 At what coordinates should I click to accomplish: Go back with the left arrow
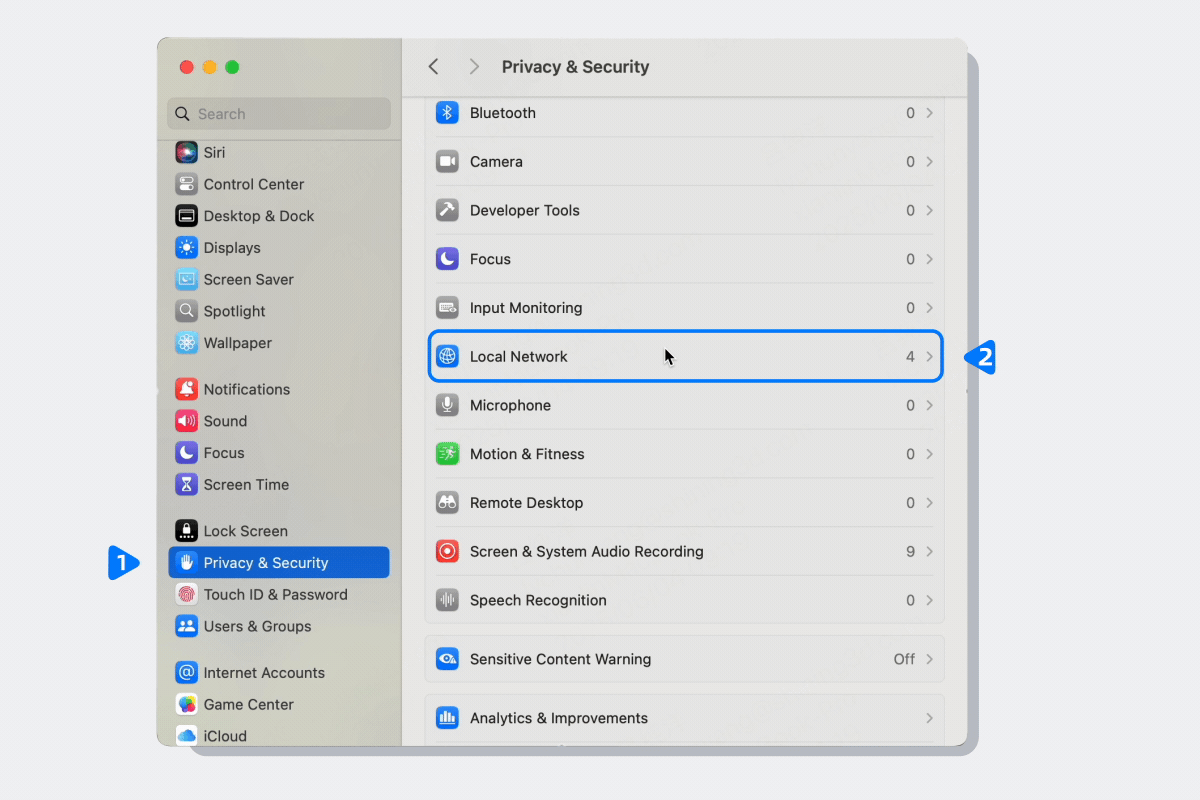pos(433,66)
